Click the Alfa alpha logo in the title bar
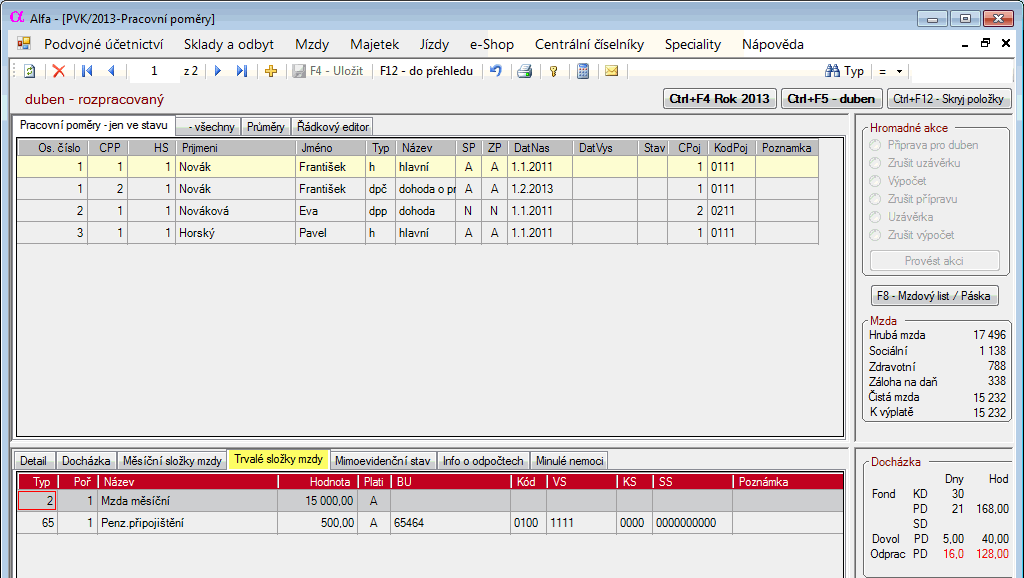Screen dimensions: 1024x578 (17, 17)
